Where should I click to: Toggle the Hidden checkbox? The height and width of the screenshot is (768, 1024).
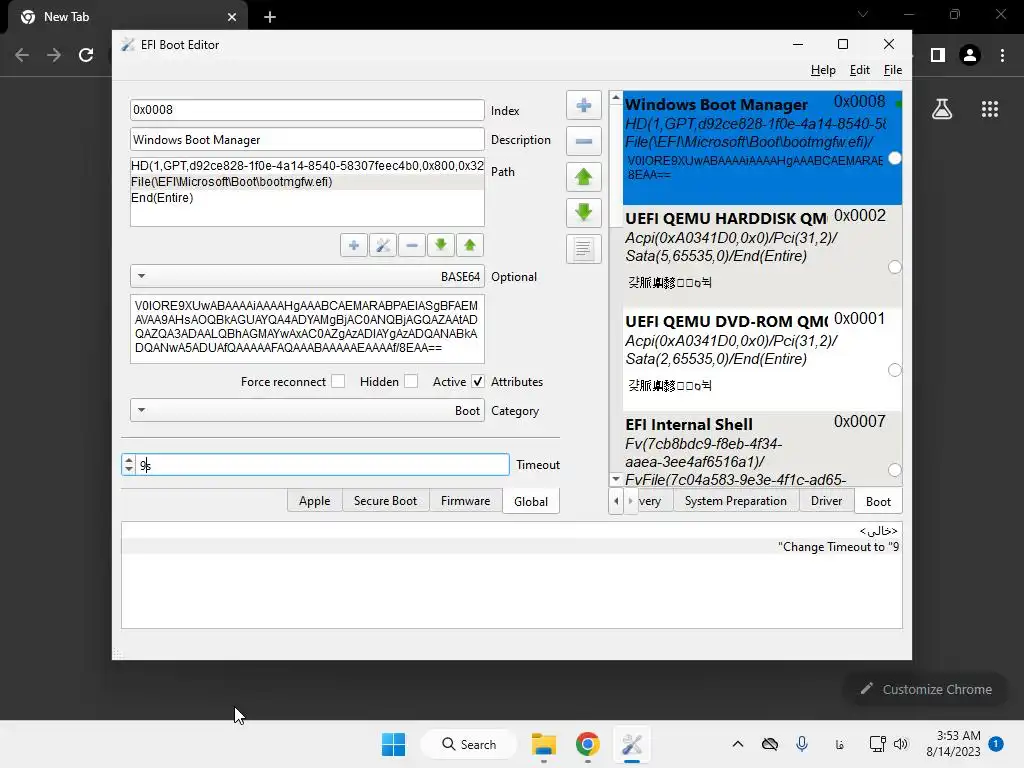tap(411, 381)
